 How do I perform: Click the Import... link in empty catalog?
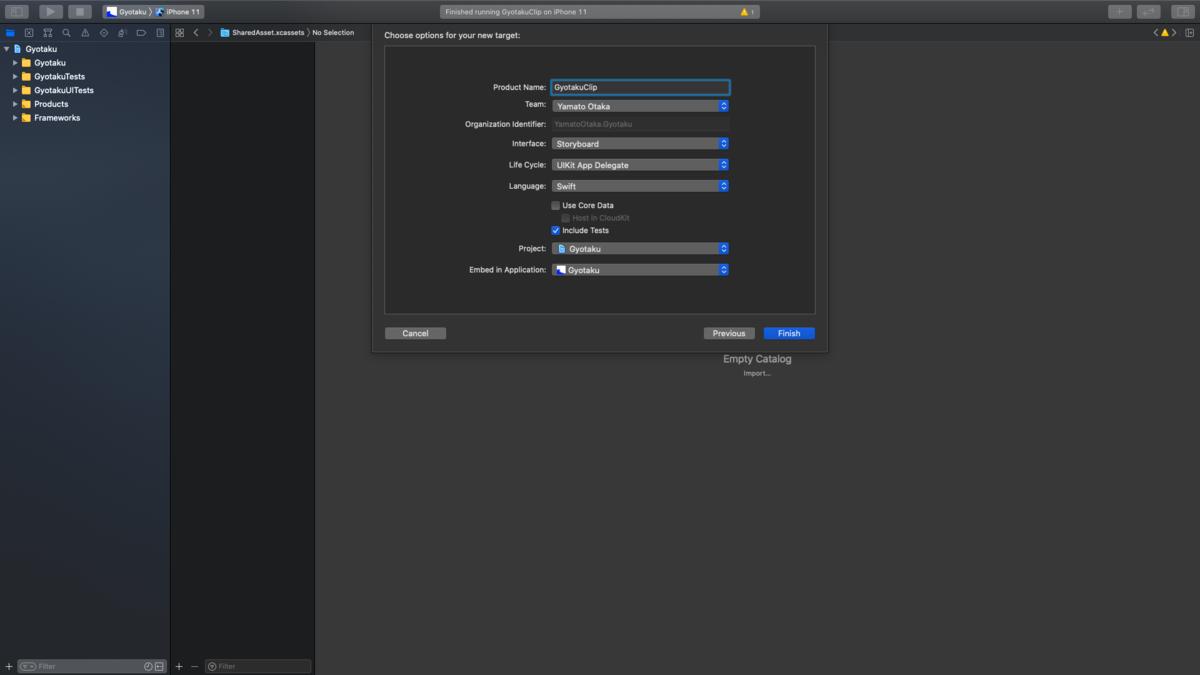click(757, 374)
